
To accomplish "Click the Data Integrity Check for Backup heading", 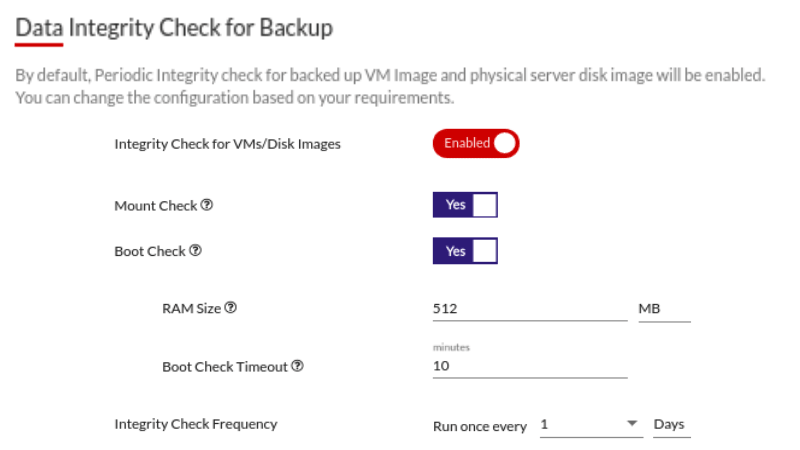I will (x=174, y=27).
